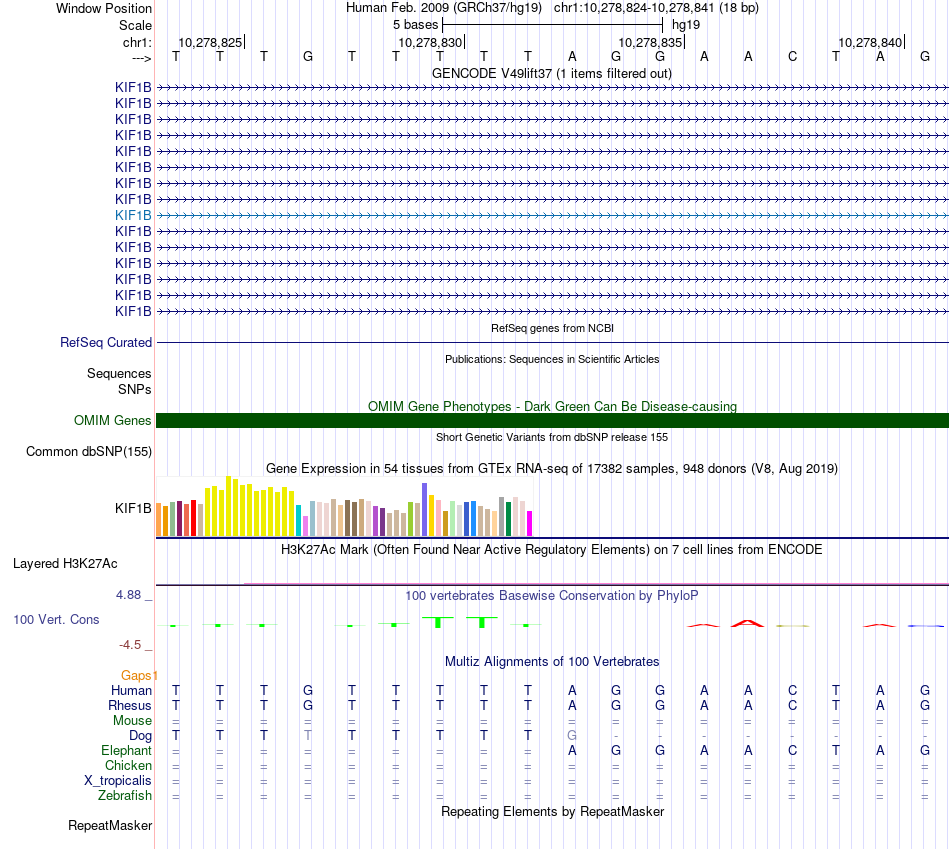Click the RepeatMasker track label
This screenshot has height=849, width=950.
click(110, 825)
